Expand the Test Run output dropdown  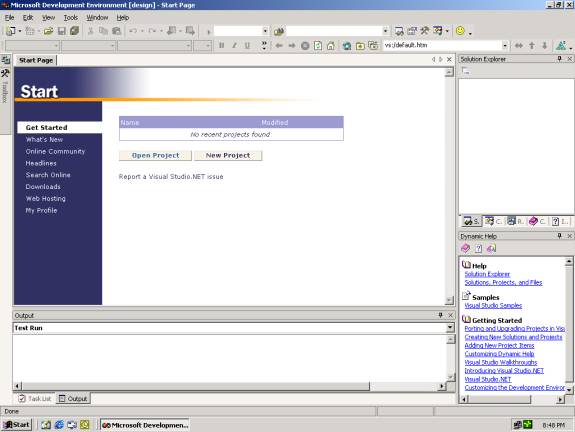(x=450, y=327)
